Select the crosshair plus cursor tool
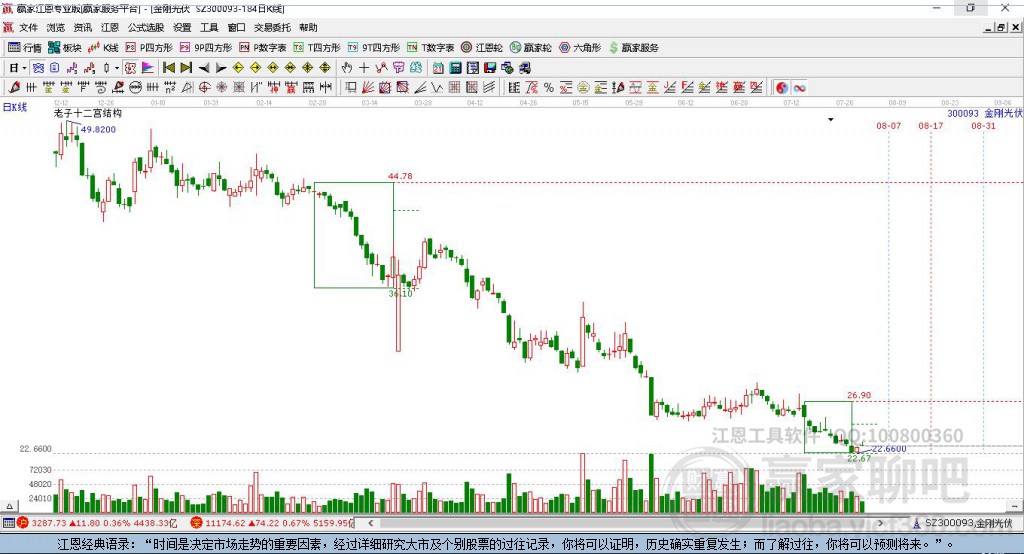This screenshot has height=554, width=1024. (x=364, y=68)
